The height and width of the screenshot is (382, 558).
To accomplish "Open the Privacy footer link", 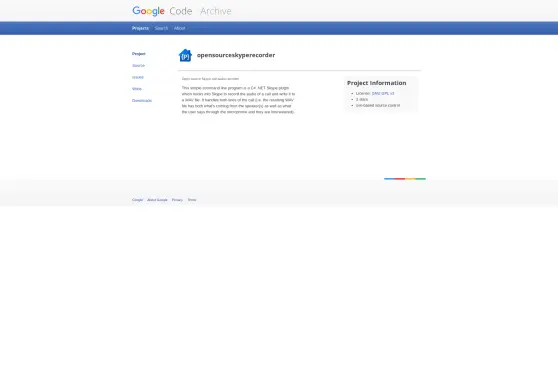I will [x=177, y=200].
